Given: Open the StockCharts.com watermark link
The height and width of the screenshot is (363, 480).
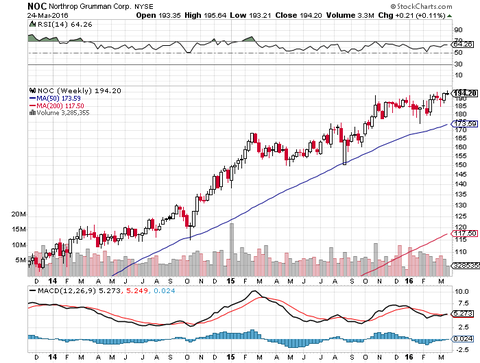Looking at the screenshot, I should pyautogui.click(x=421, y=6).
